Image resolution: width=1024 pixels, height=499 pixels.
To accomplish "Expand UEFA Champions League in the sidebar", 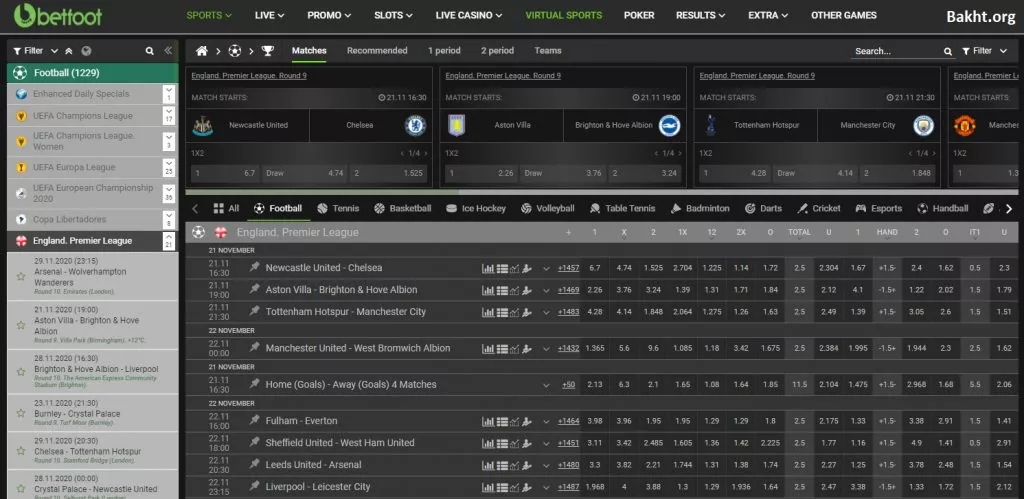I will pyautogui.click(x=168, y=116).
